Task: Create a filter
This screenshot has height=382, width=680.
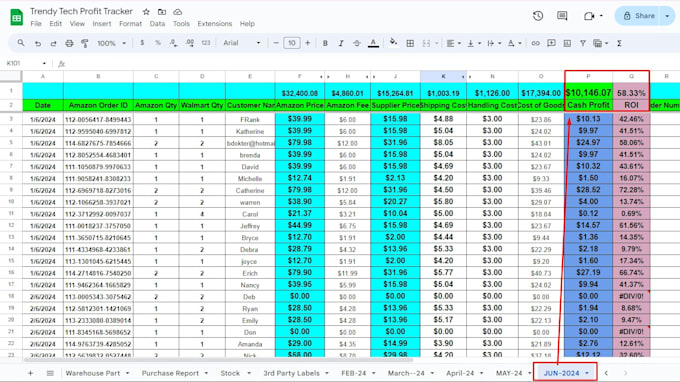Action: pos(583,43)
